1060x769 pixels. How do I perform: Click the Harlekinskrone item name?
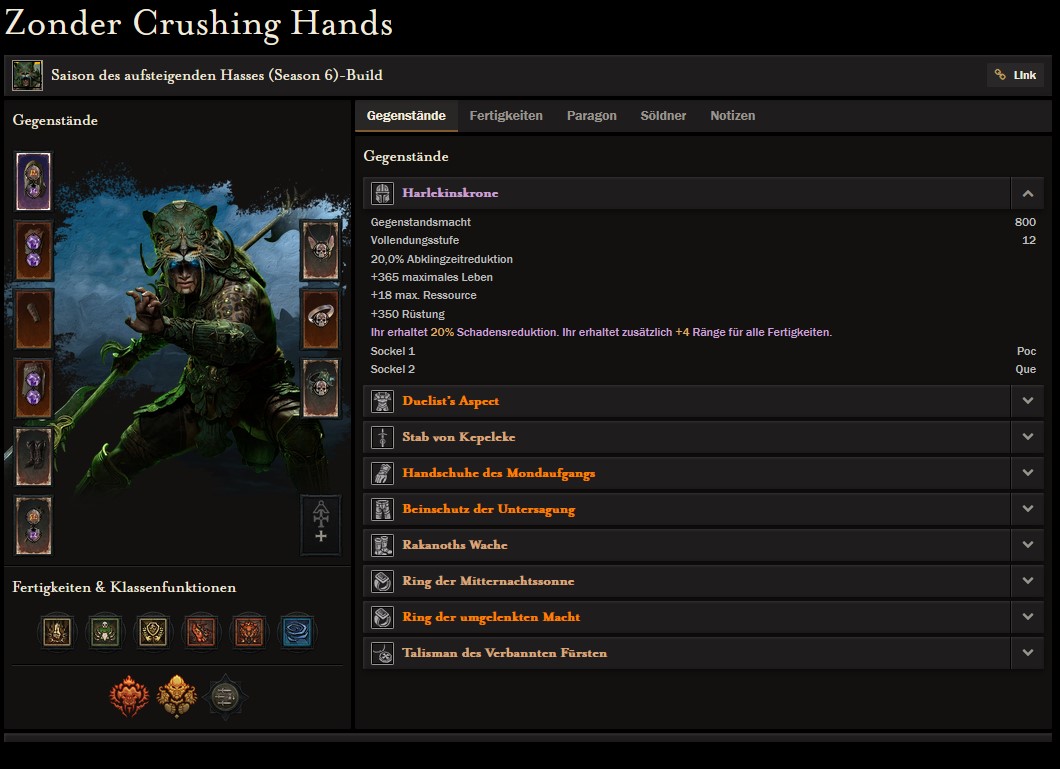click(450, 193)
